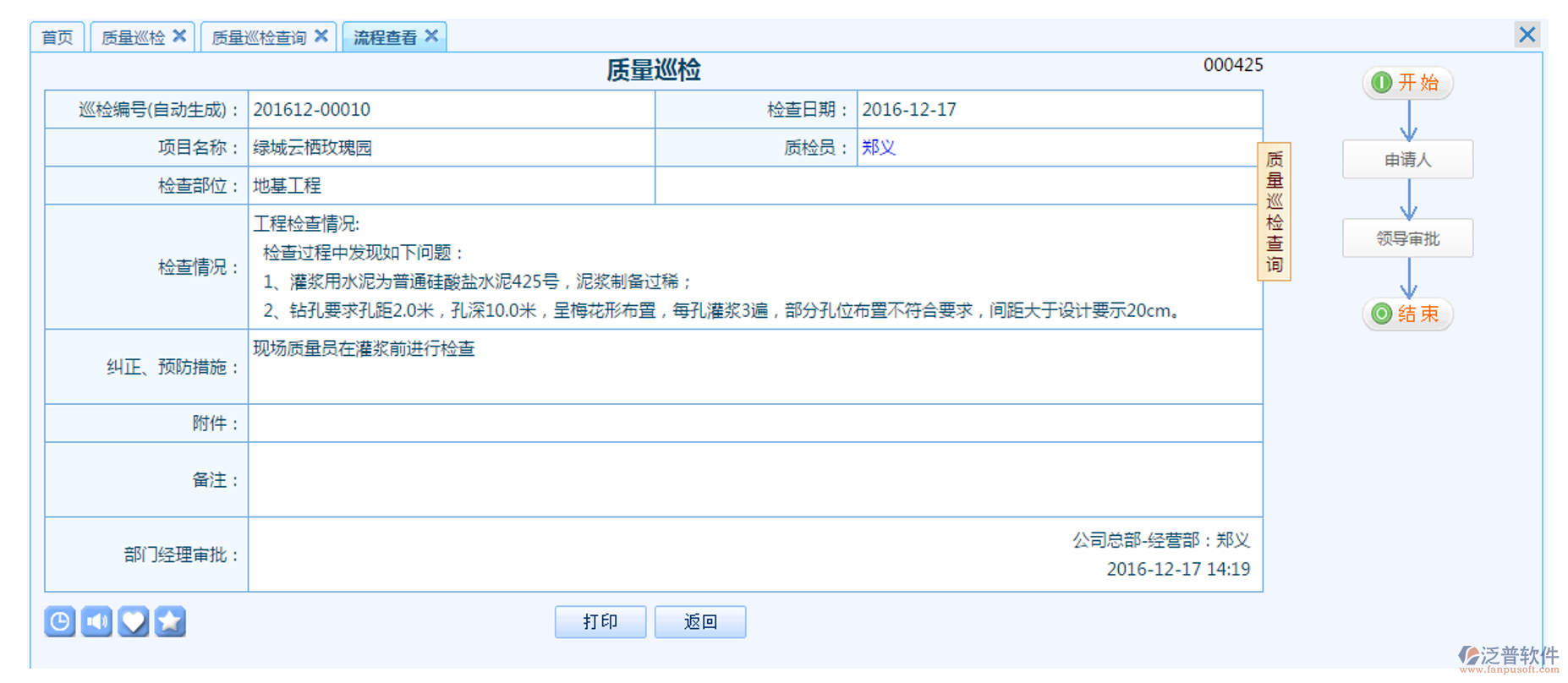Screen dimensions: 1568x683
Task: Close the panel with top-right X
Action: point(1527,35)
